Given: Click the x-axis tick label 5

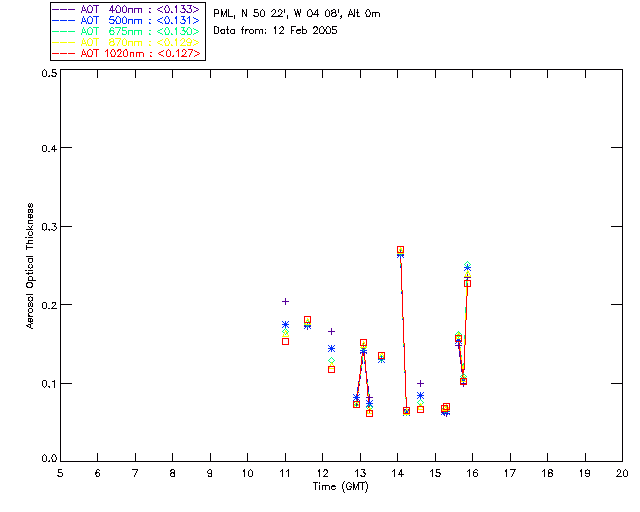Looking at the screenshot, I should point(60,473).
